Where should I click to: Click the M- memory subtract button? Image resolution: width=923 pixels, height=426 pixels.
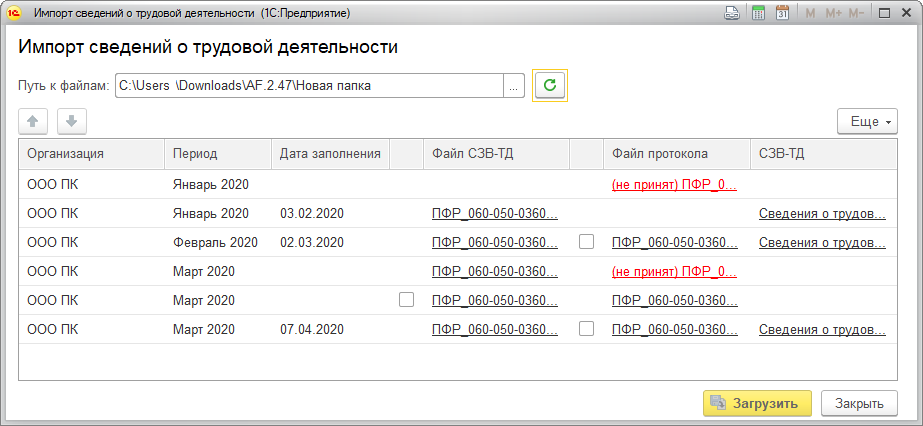[856, 13]
